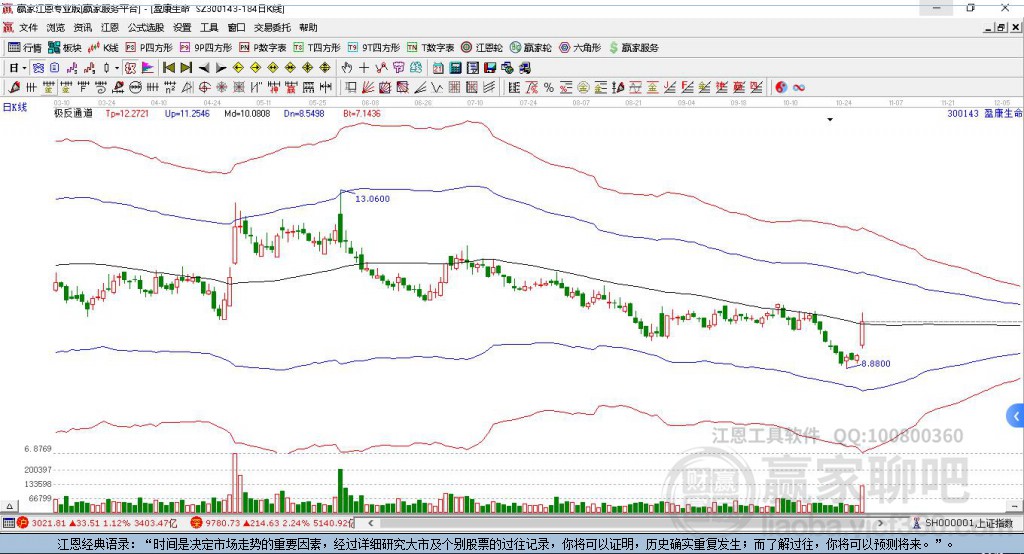The width and height of the screenshot is (1024, 554).
Task: Select the red pen drawing tool
Action: point(14,87)
